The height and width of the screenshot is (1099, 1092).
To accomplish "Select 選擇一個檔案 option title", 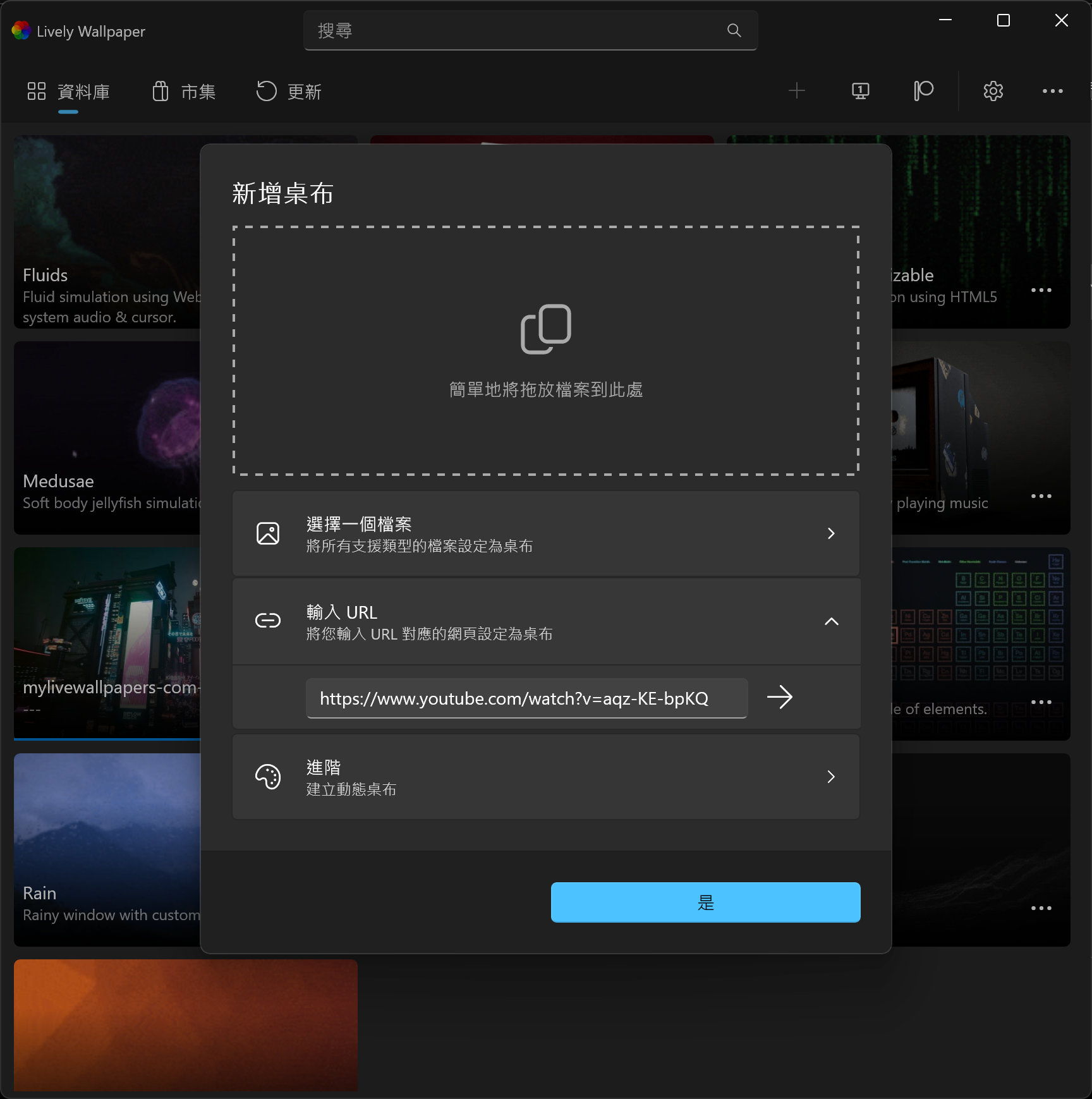I will point(359,524).
